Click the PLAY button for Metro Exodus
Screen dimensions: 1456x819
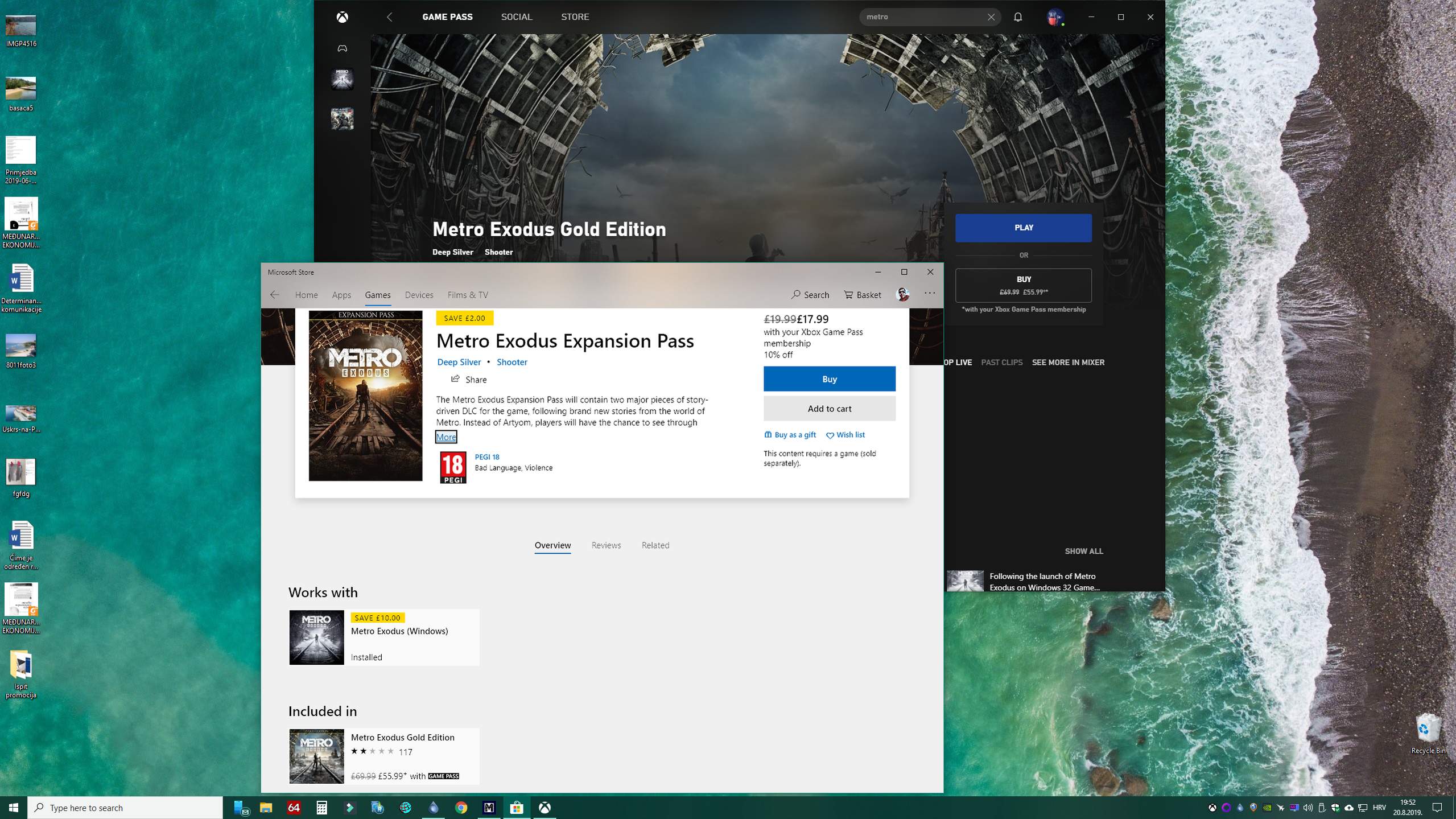pyautogui.click(x=1023, y=228)
